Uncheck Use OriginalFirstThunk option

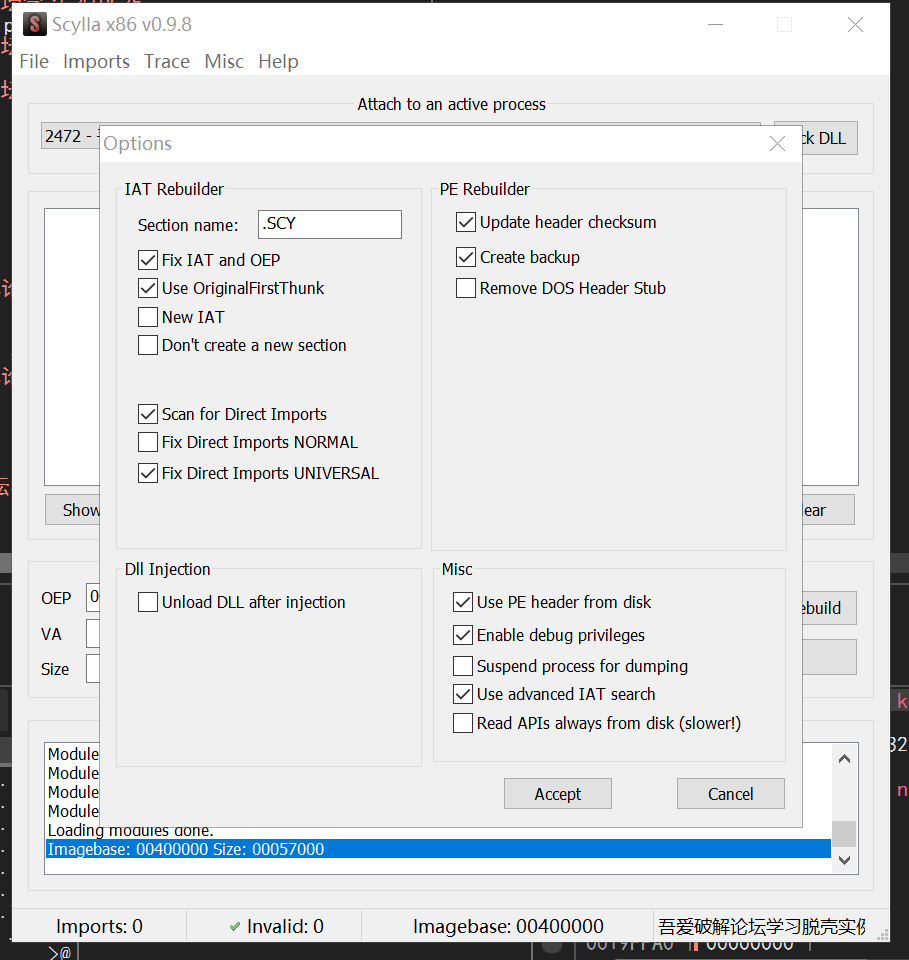(148, 288)
